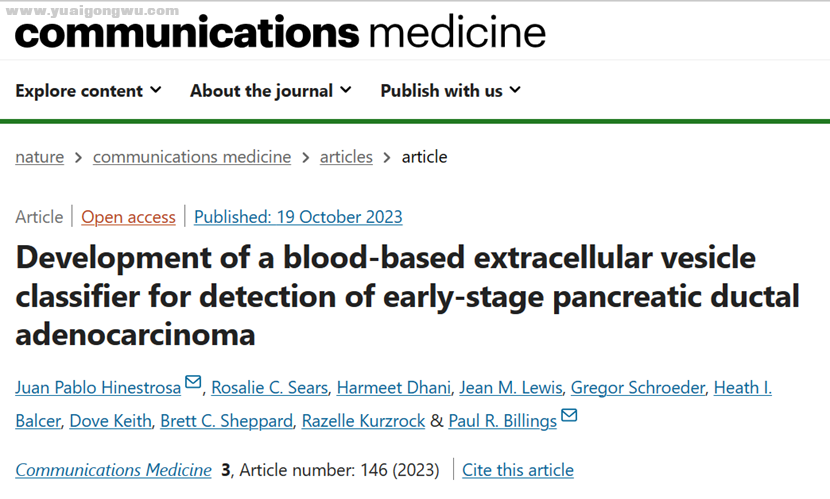Expand the Publish with us menu

[x=450, y=90]
